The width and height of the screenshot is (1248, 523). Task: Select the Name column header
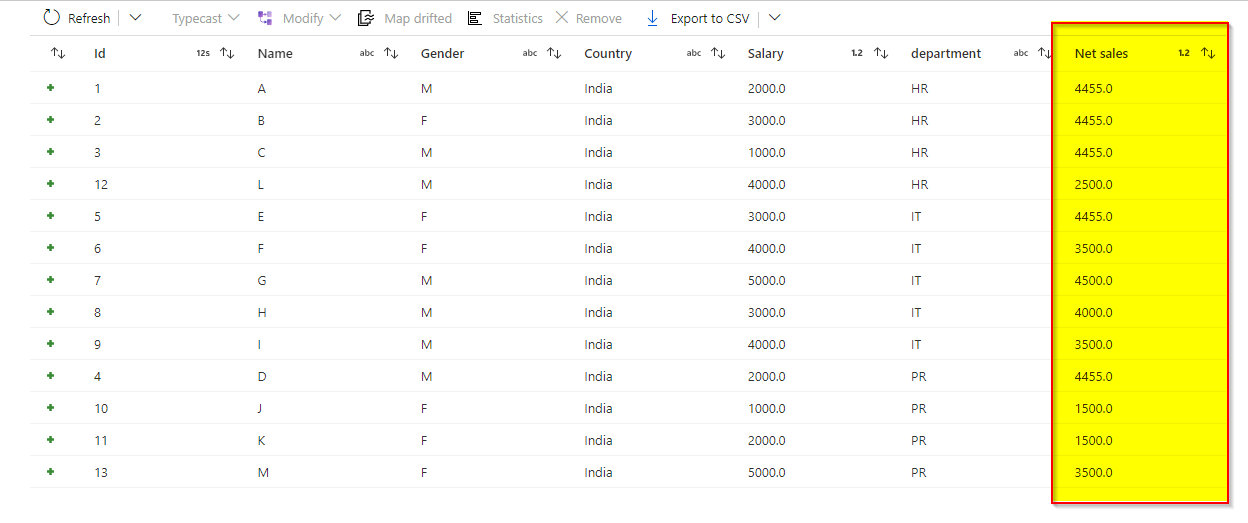pyautogui.click(x=275, y=54)
